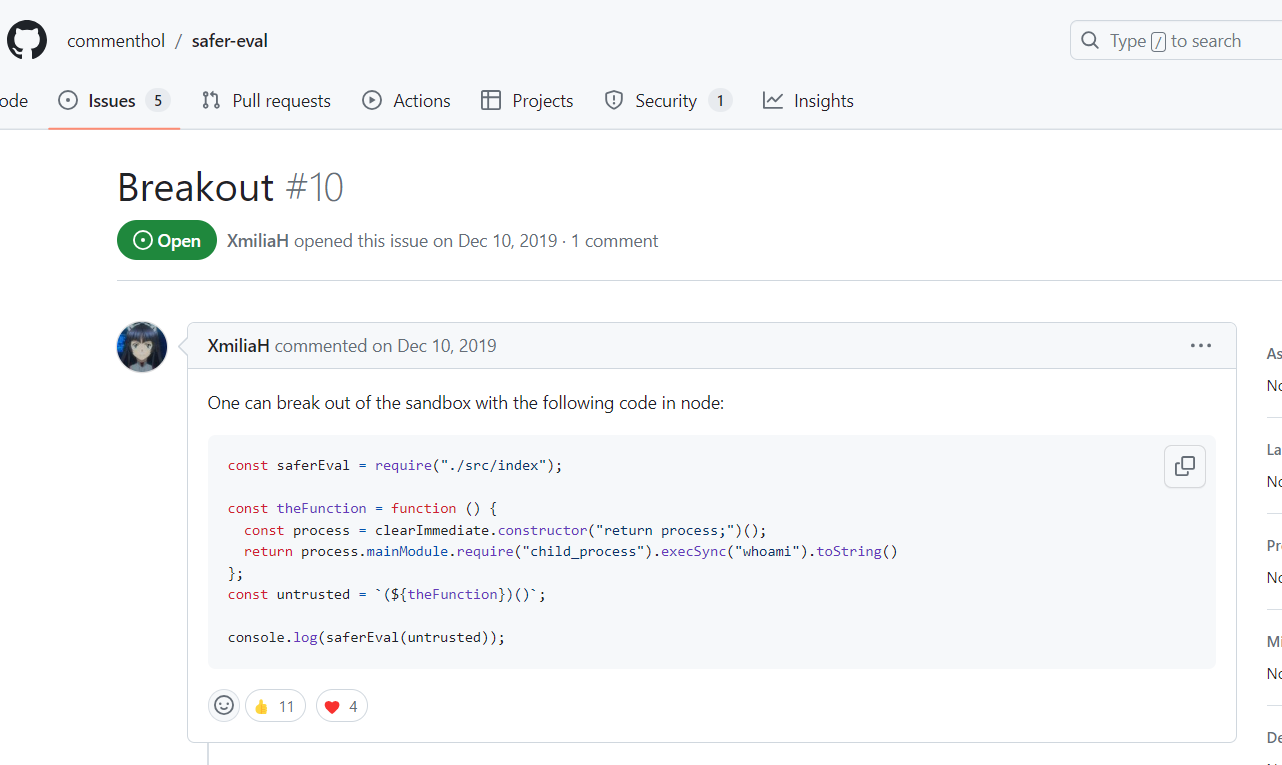Switch to the Insights tab
The image size is (1282, 765).
coord(808,100)
